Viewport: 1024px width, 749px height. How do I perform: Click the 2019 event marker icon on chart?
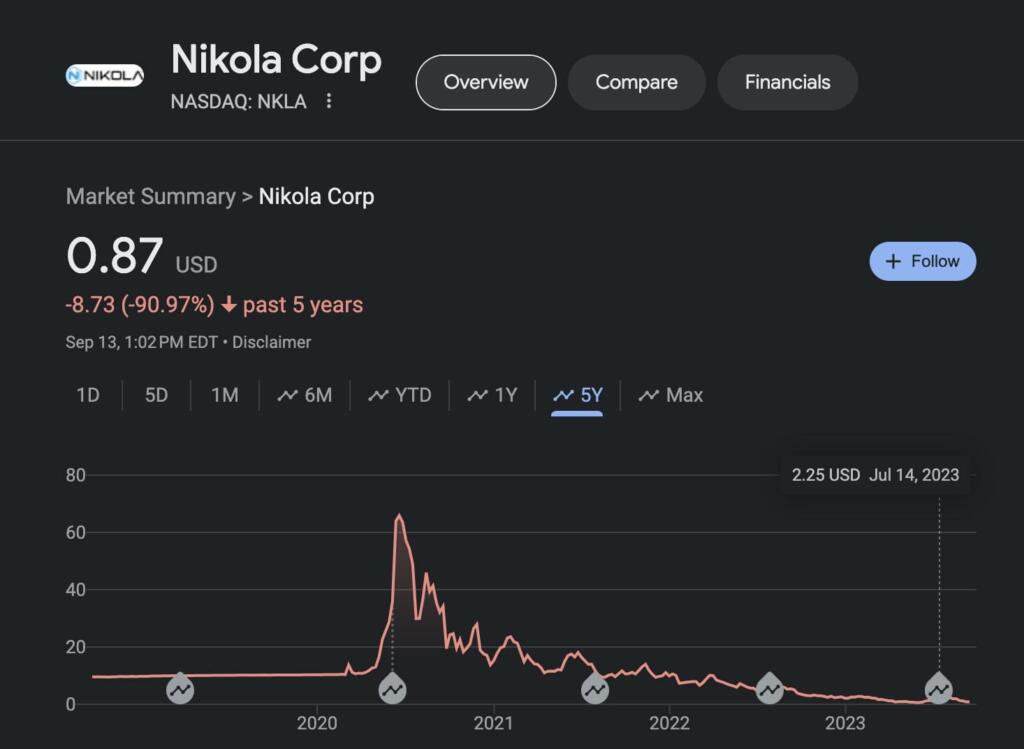point(180,688)
